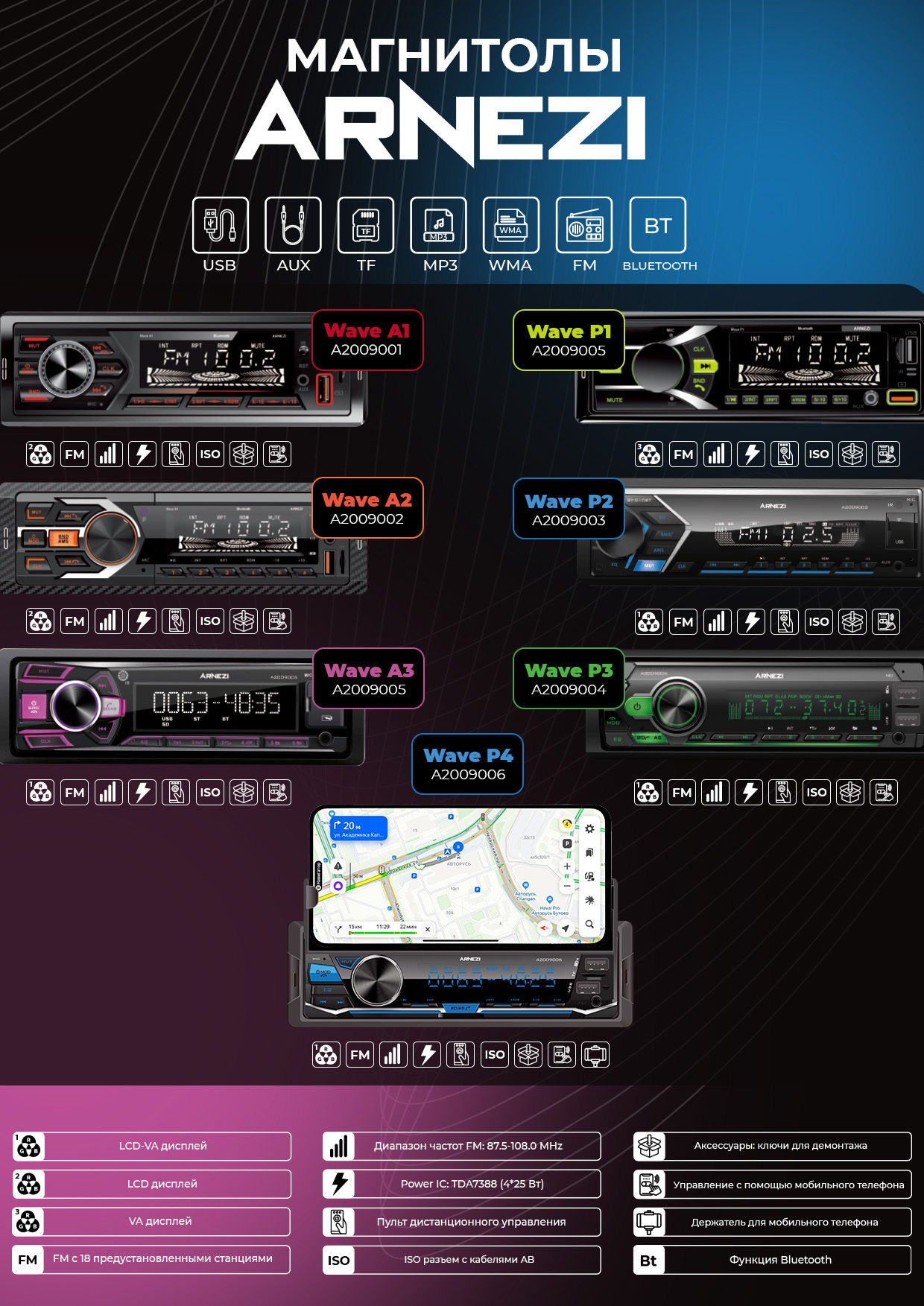
Task: Click the MP3 file icon
Action: (439, 225)
